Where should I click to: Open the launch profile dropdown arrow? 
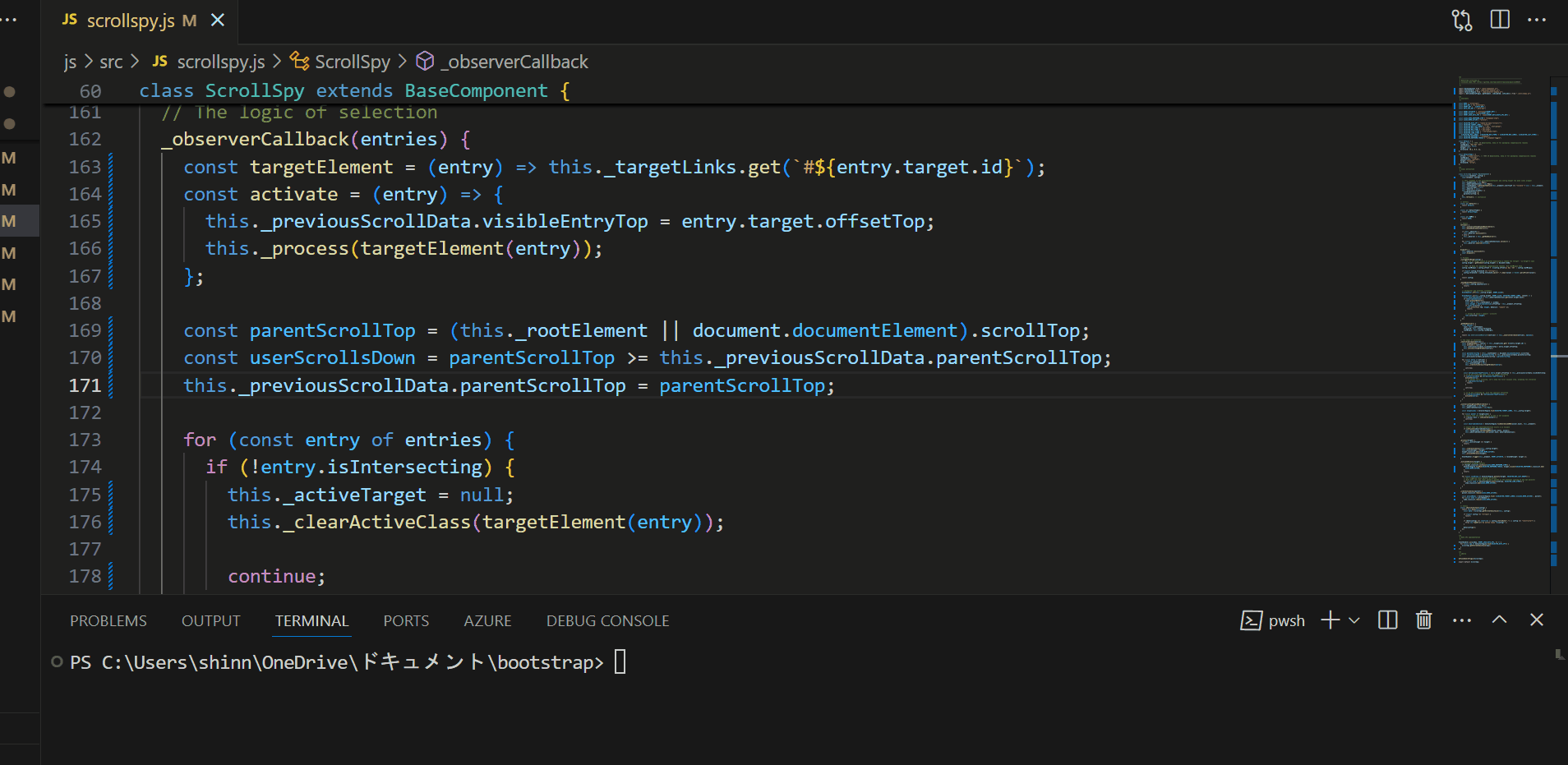point(1354,620)
